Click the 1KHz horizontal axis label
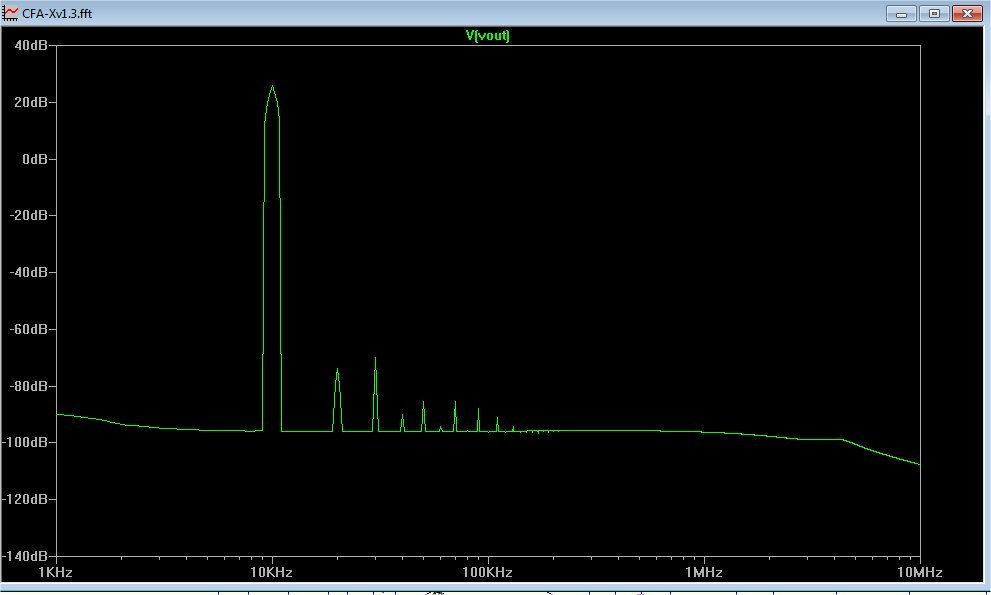991x595 pixels. click(56, 573)
